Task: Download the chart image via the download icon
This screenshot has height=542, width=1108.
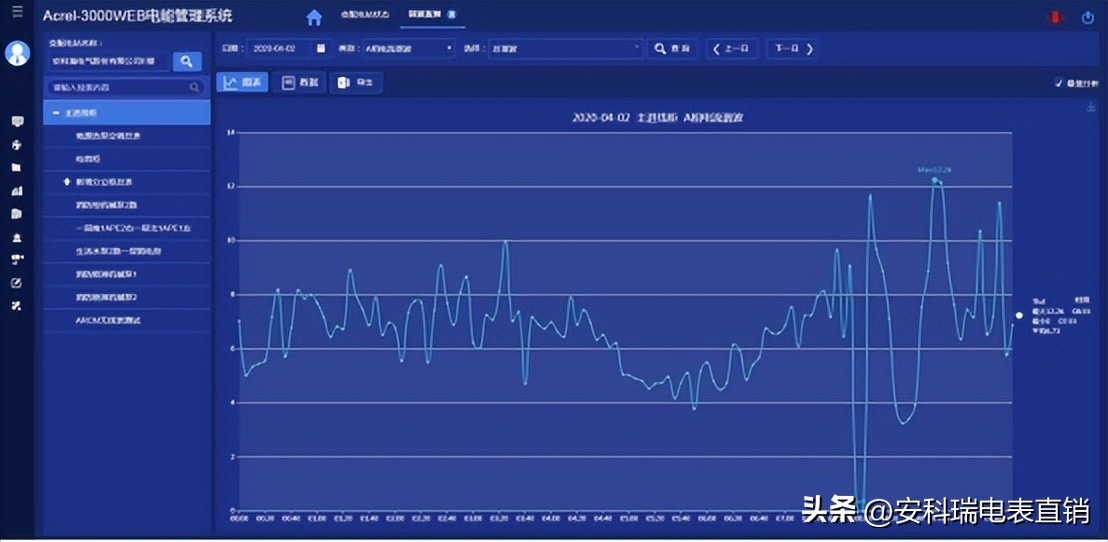Action: 1091,107
